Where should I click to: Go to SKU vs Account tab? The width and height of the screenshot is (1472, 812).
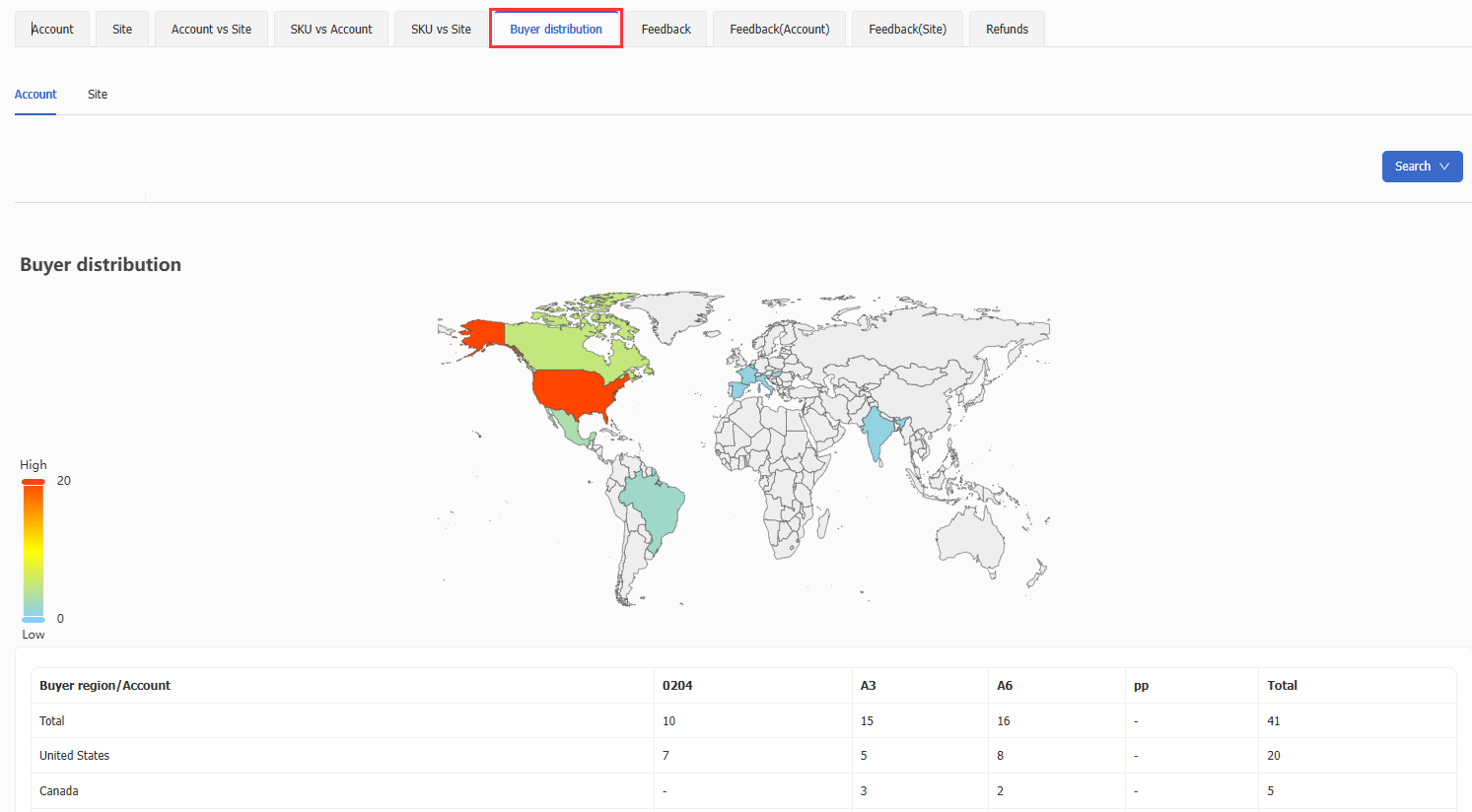(331, 30)
